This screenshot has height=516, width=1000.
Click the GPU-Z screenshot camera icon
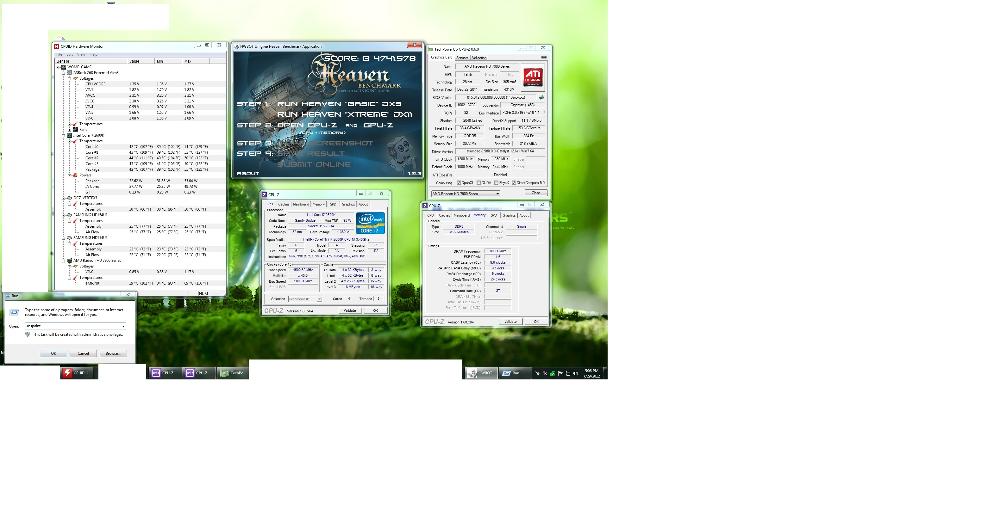point(544,57)
